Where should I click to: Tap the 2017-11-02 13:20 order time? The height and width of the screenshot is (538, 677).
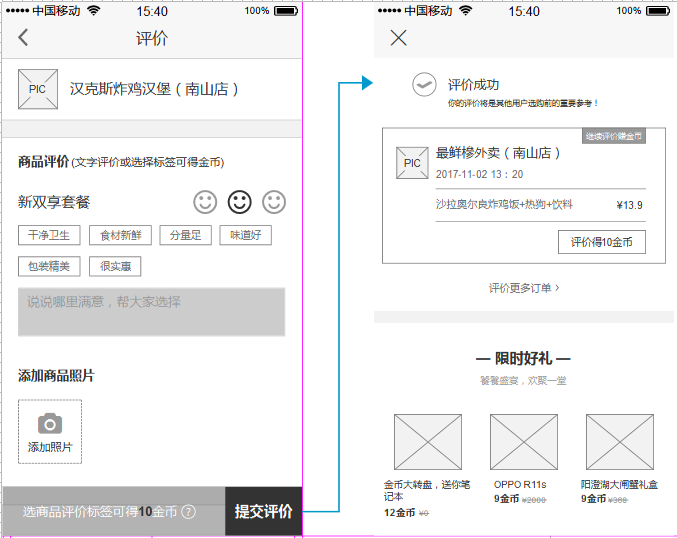pyautogui.click(x=479, y=174)
